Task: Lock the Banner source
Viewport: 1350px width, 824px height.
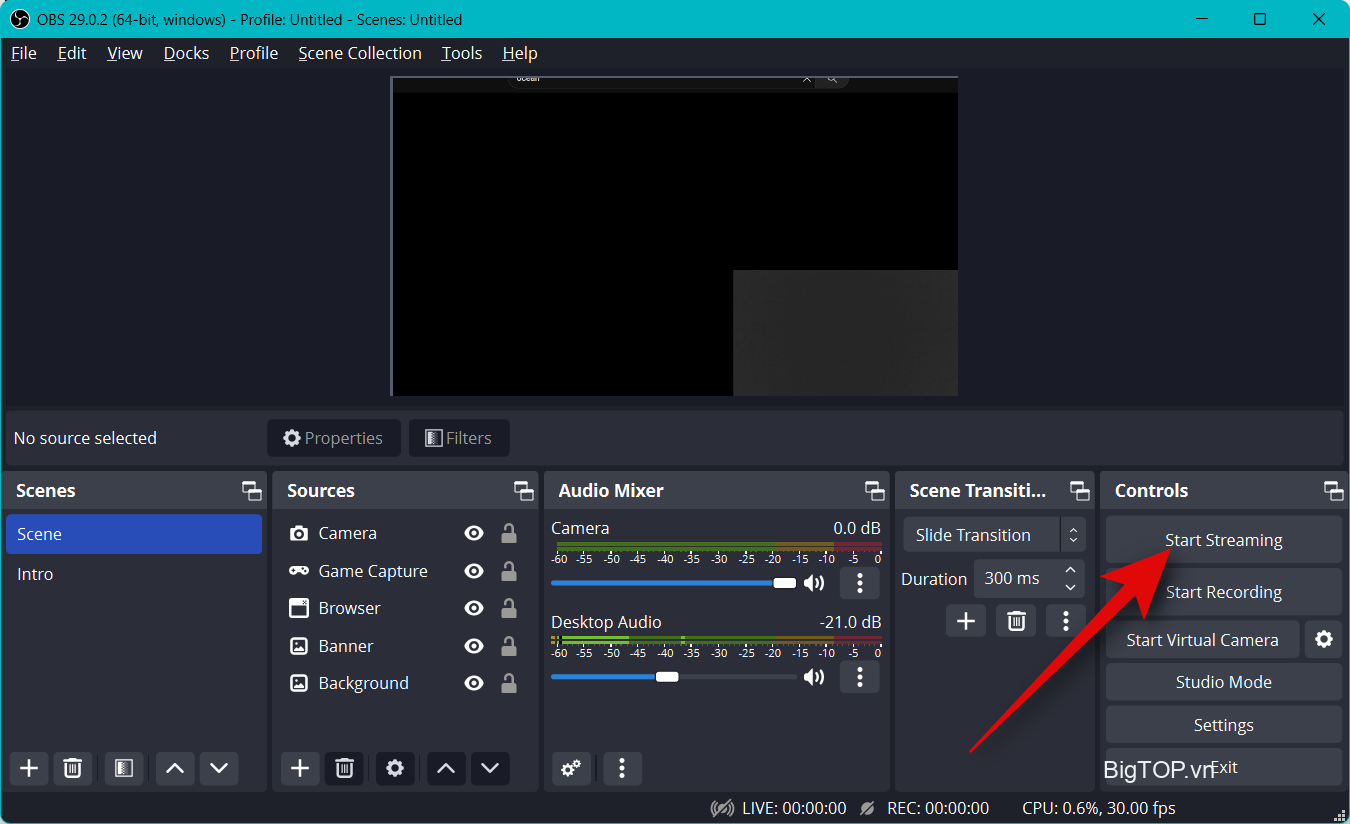Action: coord(509,646)
